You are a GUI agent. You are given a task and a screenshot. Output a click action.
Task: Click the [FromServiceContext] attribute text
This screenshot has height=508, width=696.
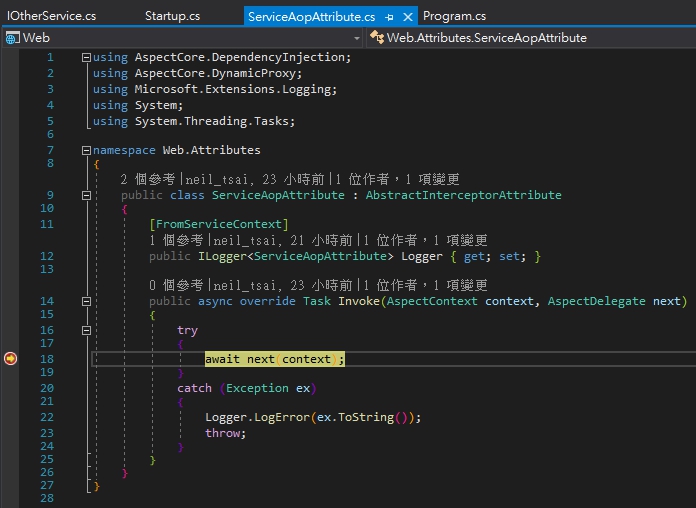pyautogui.click(x=218, y=225)
